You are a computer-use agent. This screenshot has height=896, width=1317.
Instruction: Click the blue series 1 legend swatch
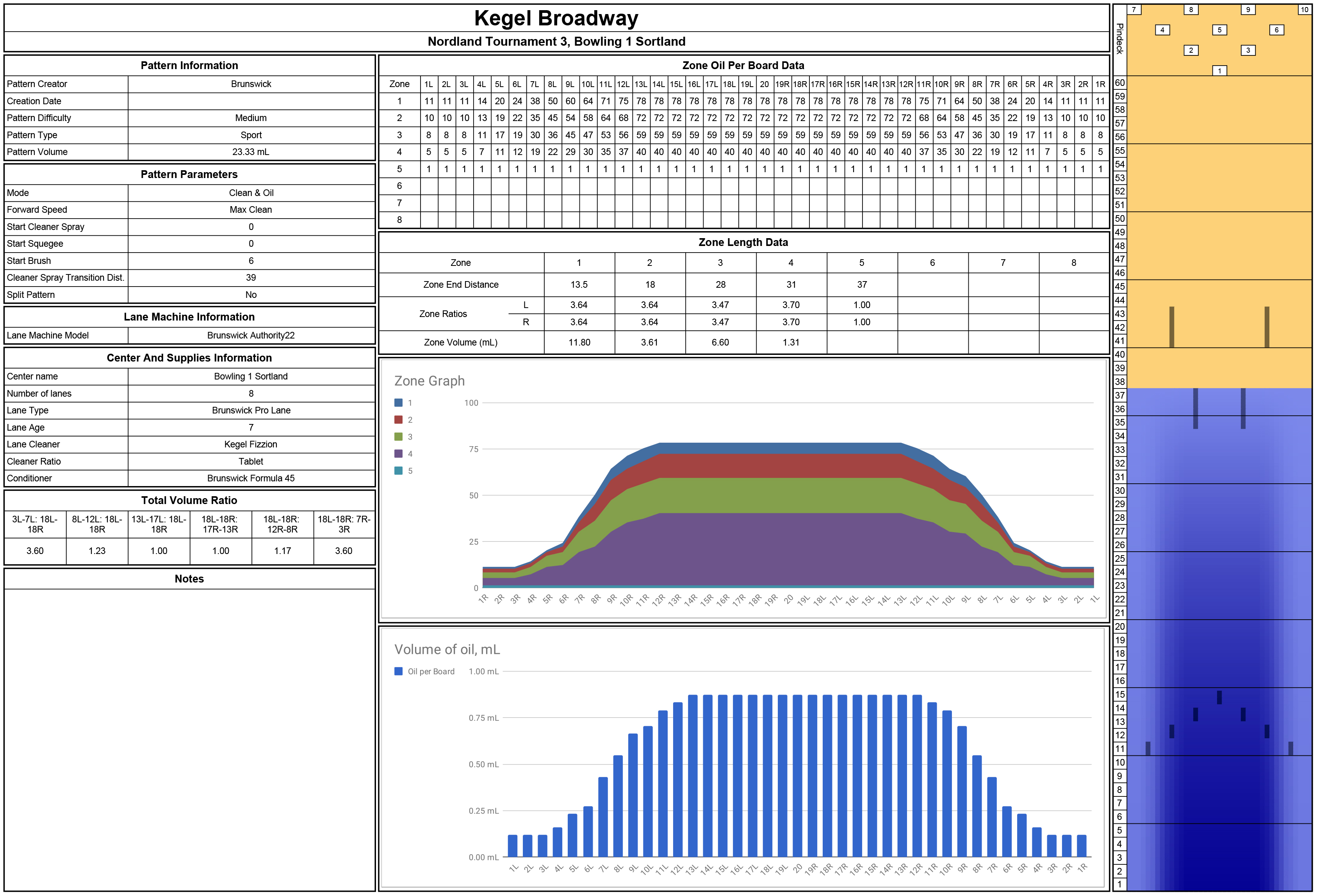[398, 403]
